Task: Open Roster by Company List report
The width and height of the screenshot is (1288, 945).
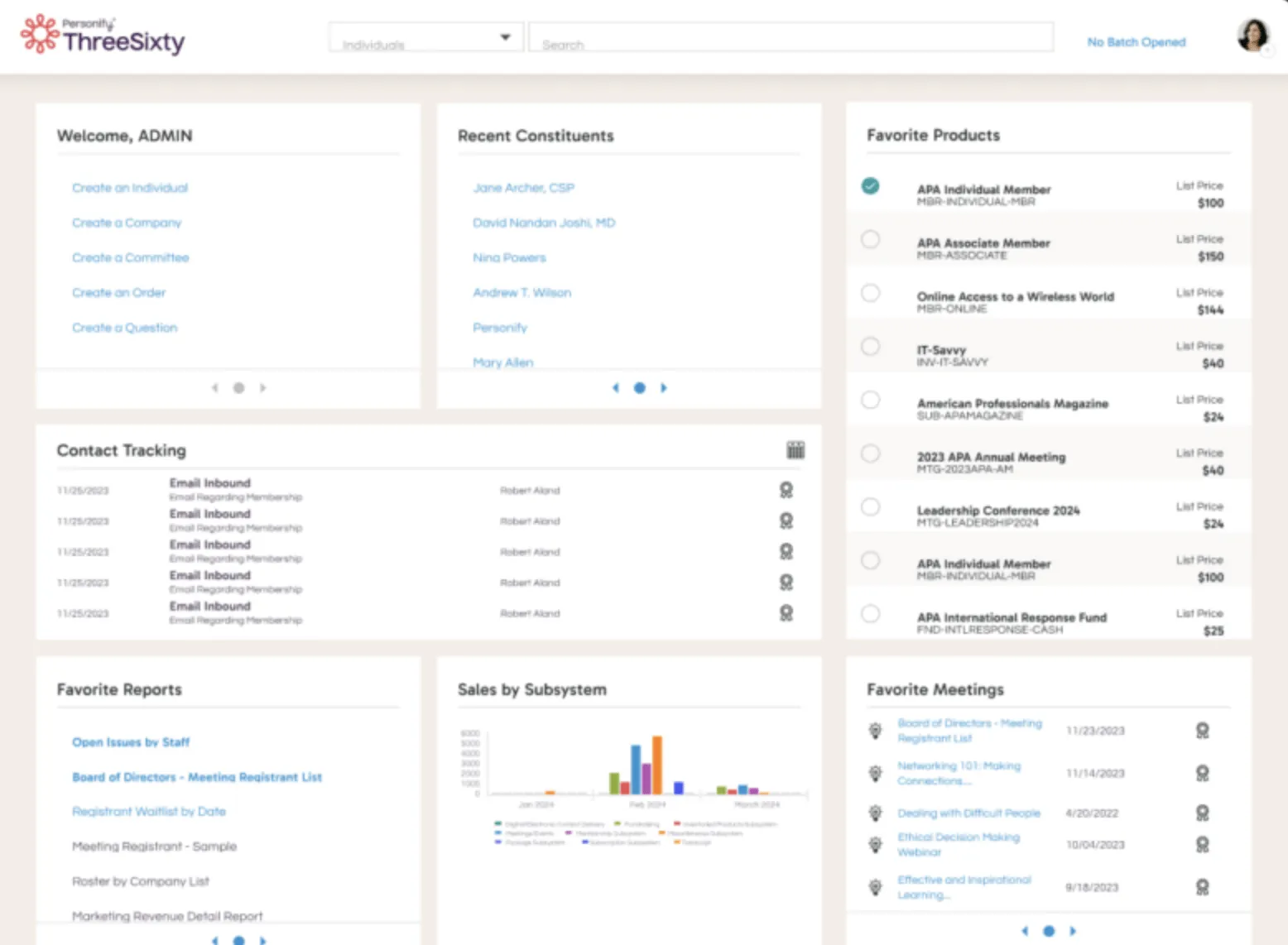Action: (141, 881)
